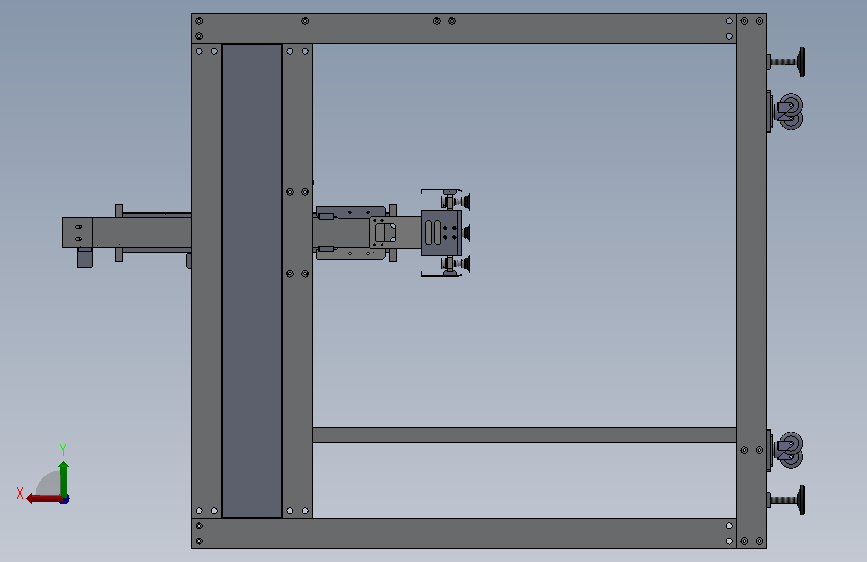Select the thin horizontal cross bar
This screenshot has width=867, height=562.
click(x=524, y=434)
